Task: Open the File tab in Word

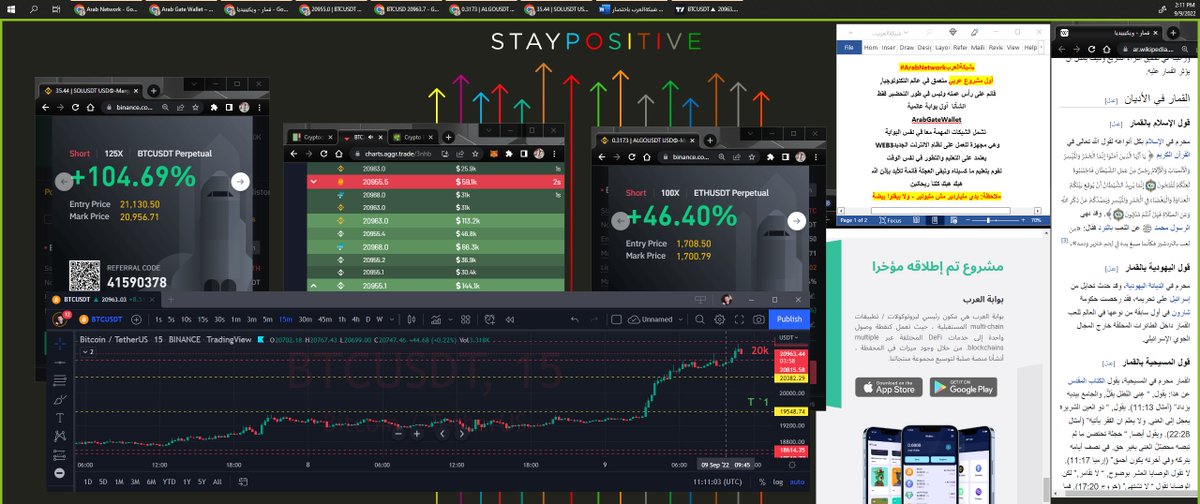Action: (849, 47)
